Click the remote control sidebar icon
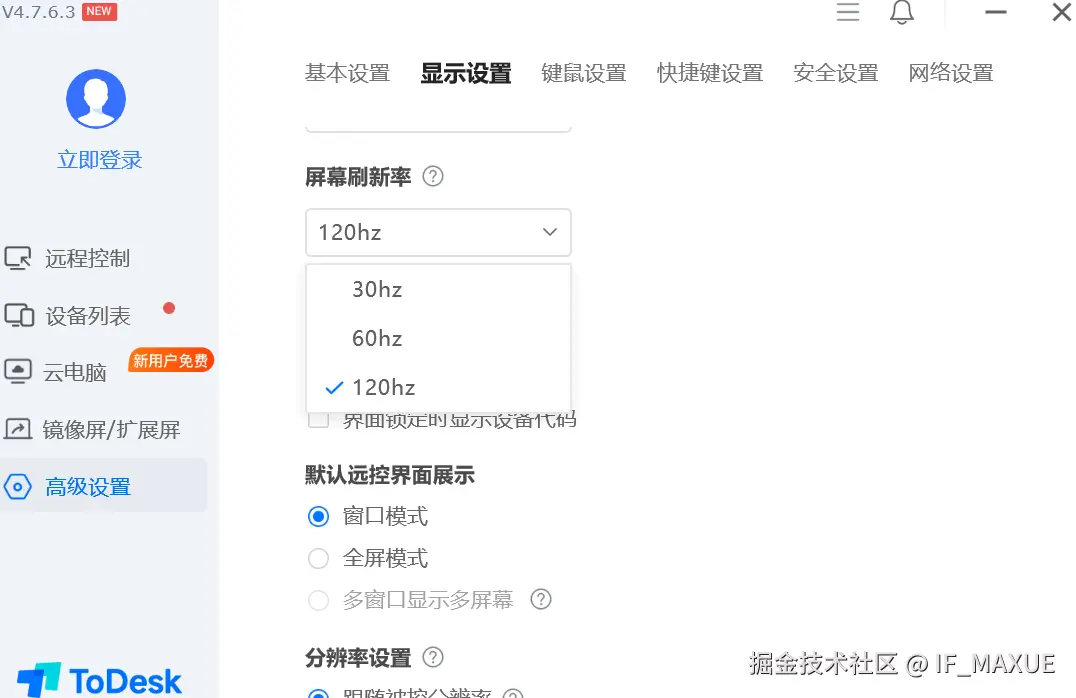Viewport: 1076px width, 698px height. pyautogui.click(x=18, y=258)
